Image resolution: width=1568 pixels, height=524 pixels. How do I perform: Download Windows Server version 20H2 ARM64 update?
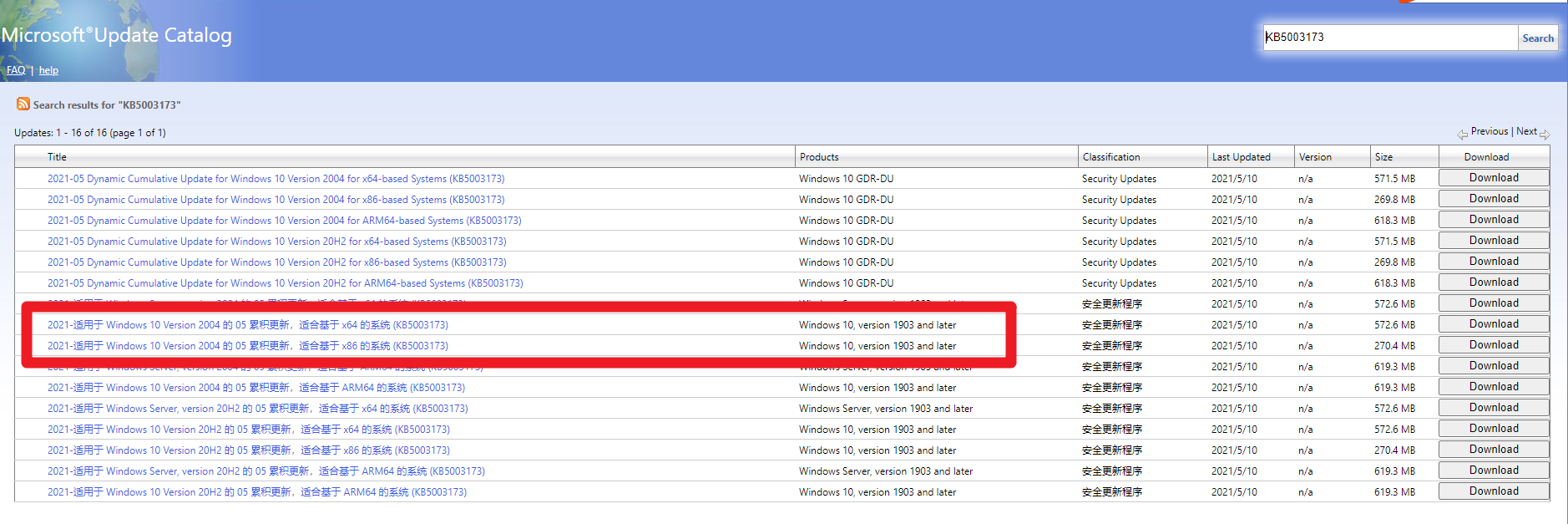(x=1494, y=471)
